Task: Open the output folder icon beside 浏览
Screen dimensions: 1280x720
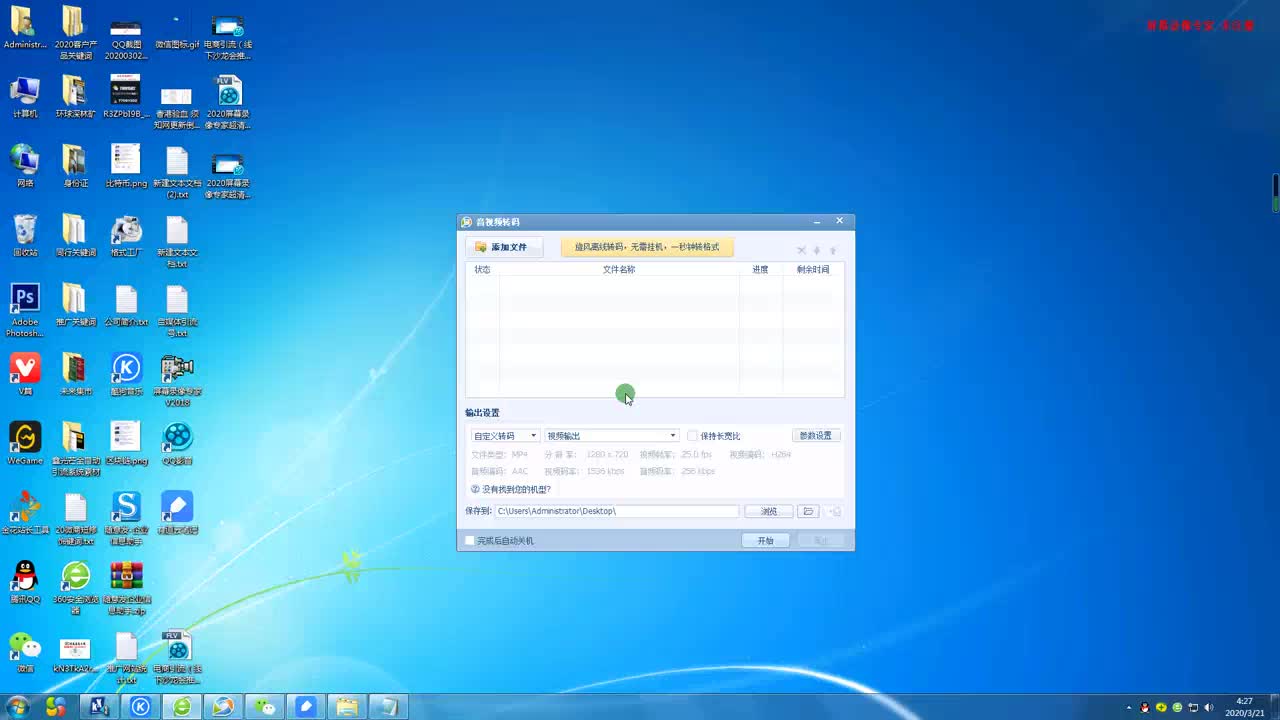Action: 808,511
